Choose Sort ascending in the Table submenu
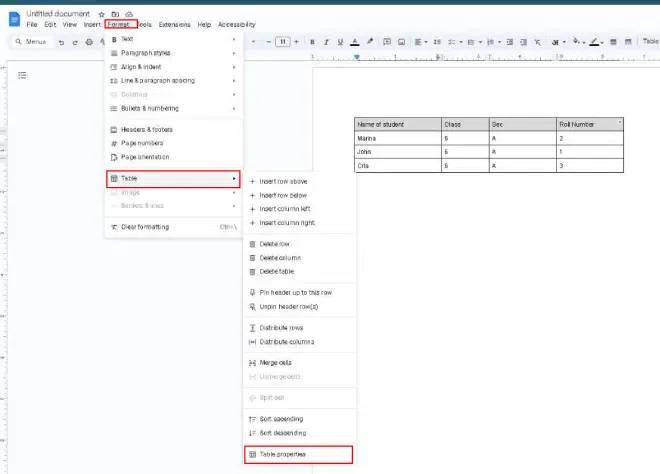This screenshot has width=660, height=474. tap(300, 419)
